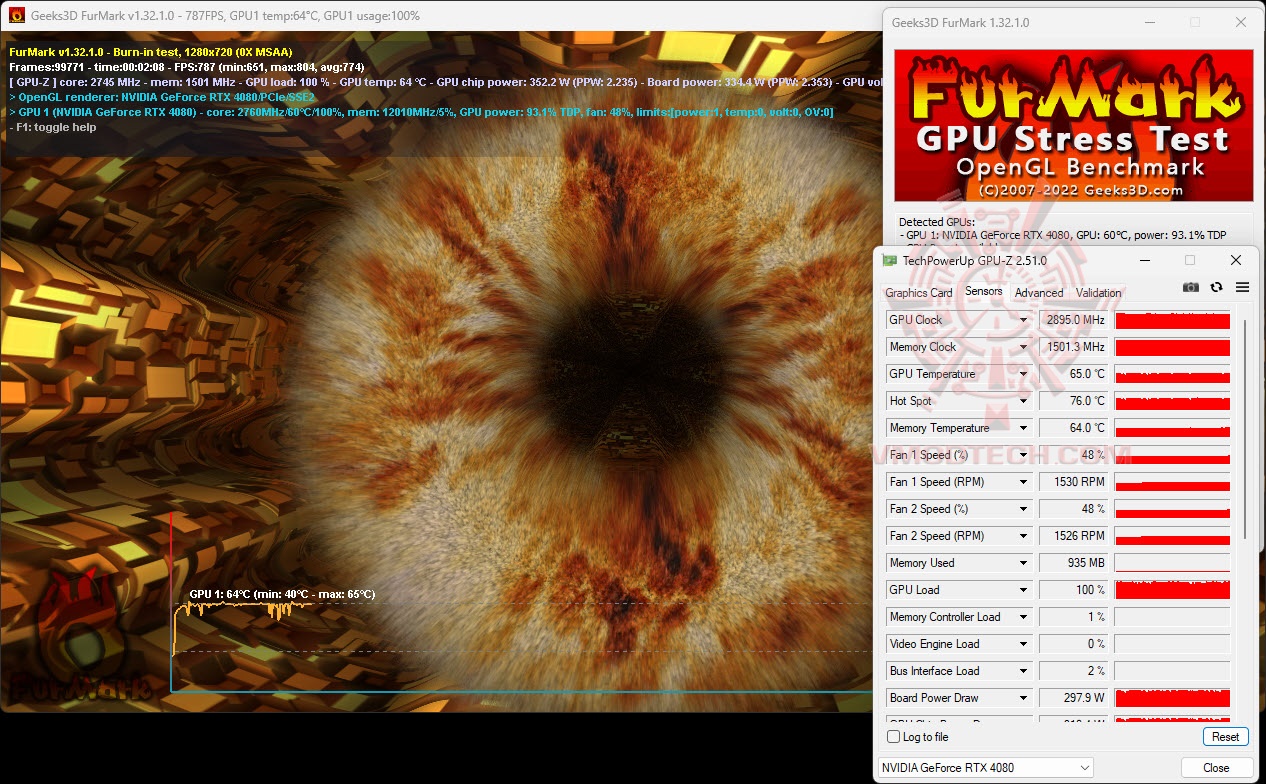Screen dimensions: 1266x784
Task: Click the FurMark burn-in window title icon
Action: coord(16,15)
